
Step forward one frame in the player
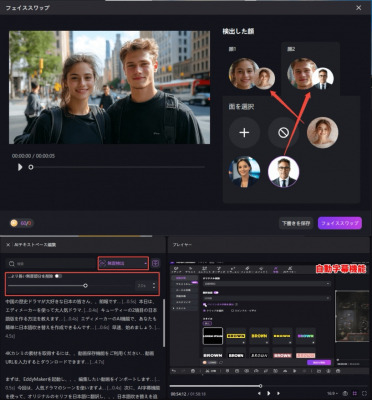point(278,394)
